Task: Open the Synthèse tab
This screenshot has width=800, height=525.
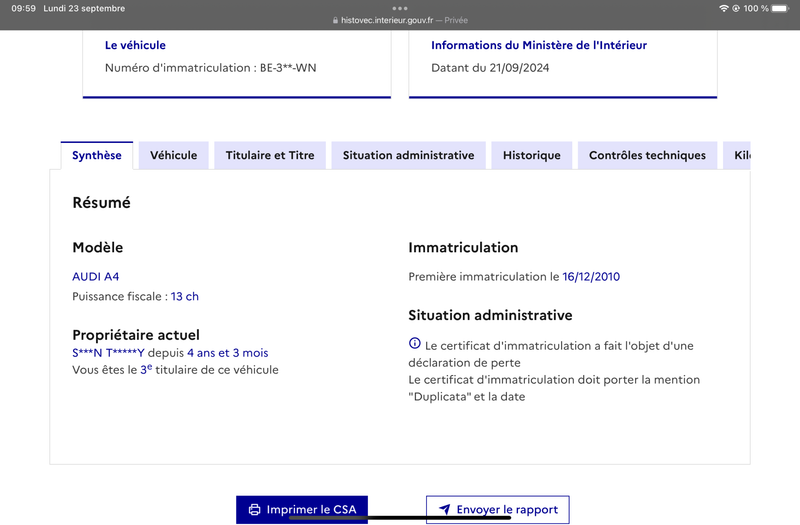Action: pos(96,155)
